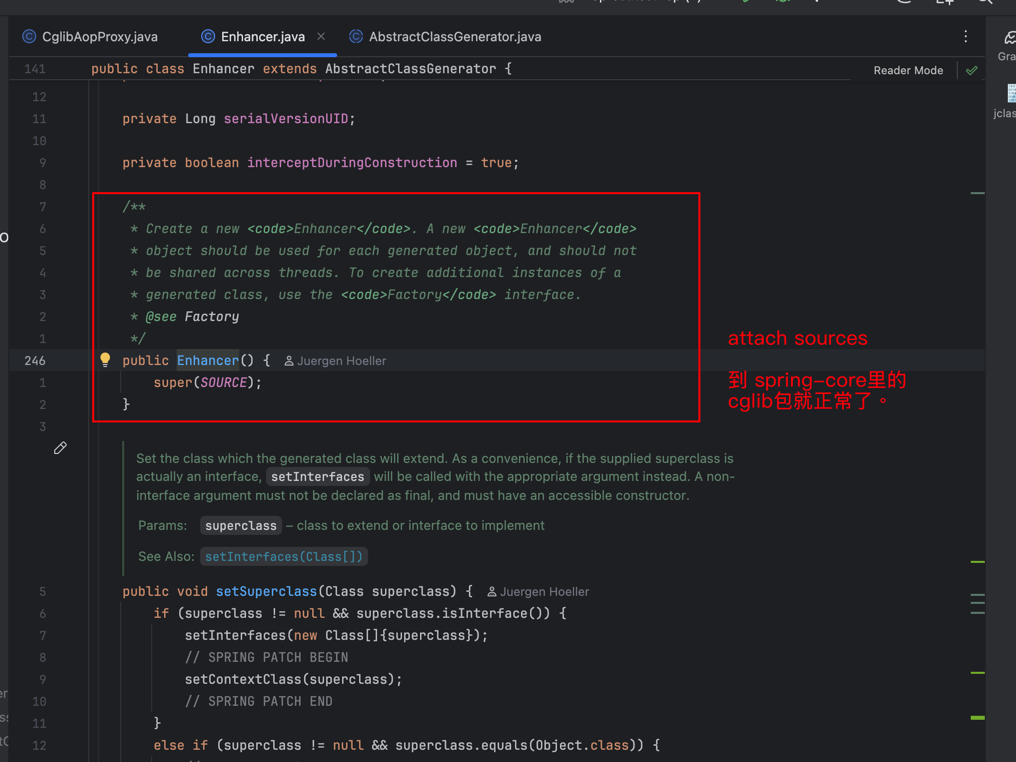Click the author icon beside Juergen Hoeller on line 246

(x=289, y=361)
